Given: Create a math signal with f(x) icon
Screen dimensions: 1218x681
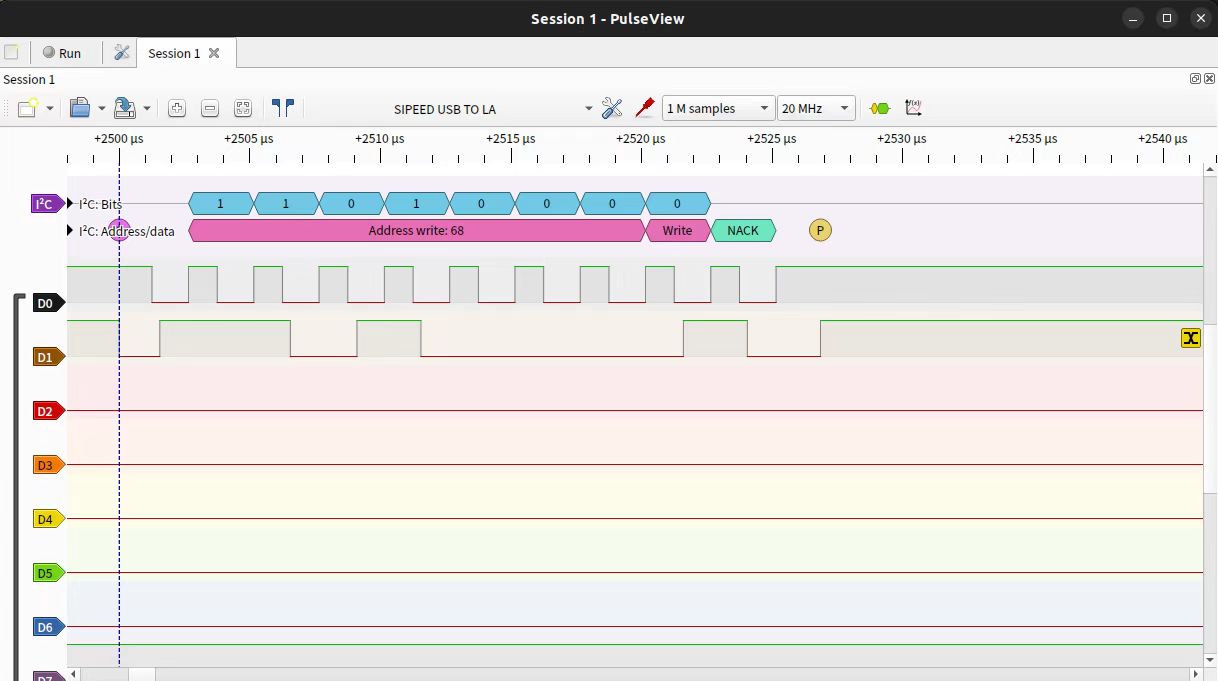Looking at the screenshot, I should coord(913,107).
